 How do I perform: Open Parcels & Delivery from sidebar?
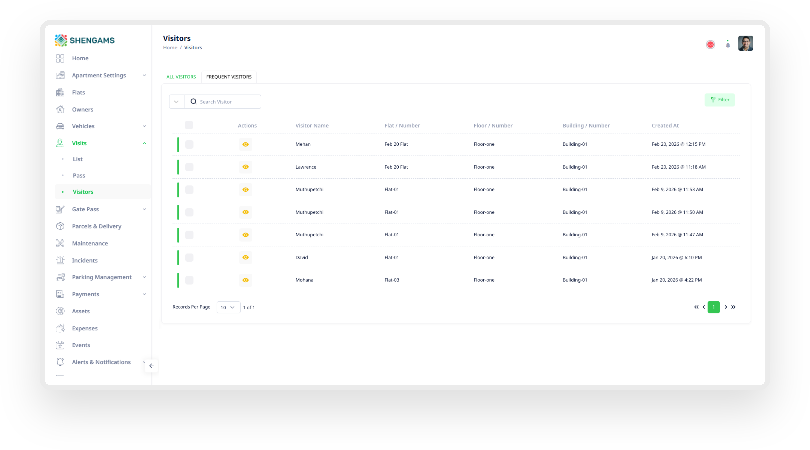coord(96,226)
